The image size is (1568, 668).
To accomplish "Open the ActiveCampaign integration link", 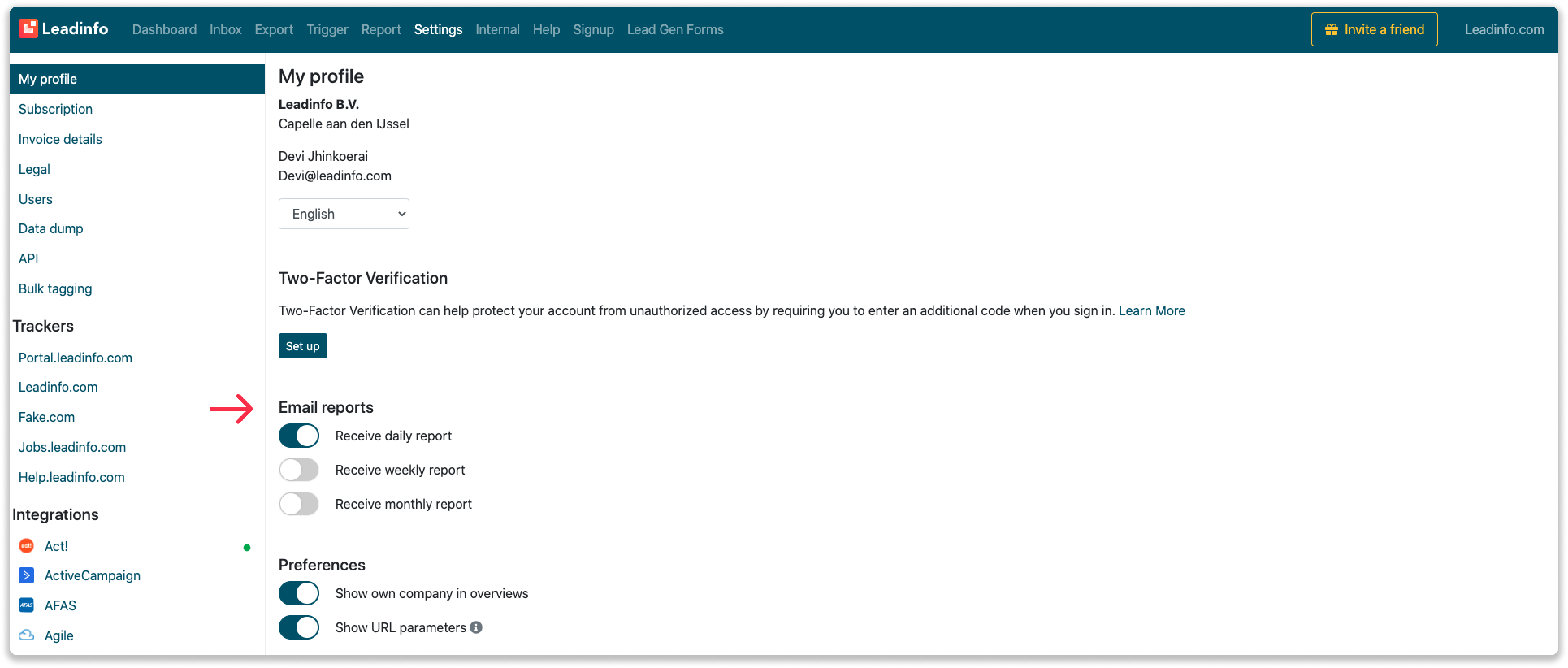I will [x=93, y=575].
